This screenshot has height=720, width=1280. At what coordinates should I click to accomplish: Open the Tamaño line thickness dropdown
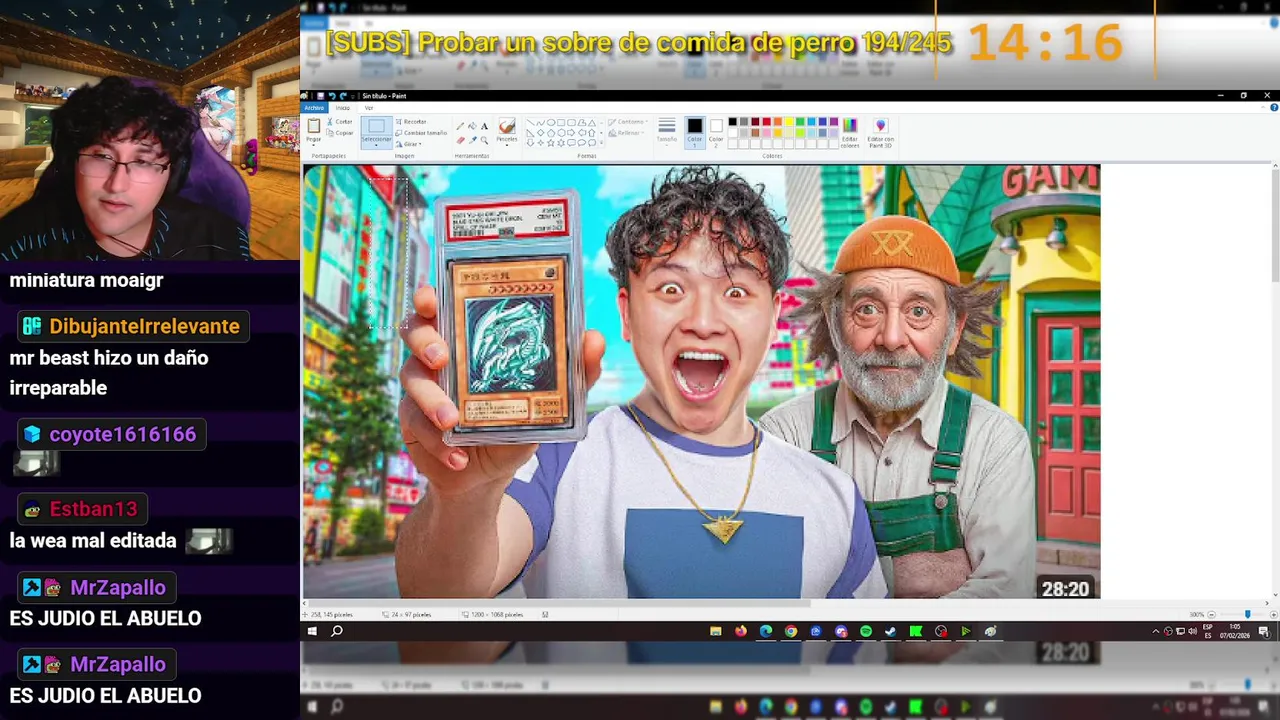tap(667, 131)
